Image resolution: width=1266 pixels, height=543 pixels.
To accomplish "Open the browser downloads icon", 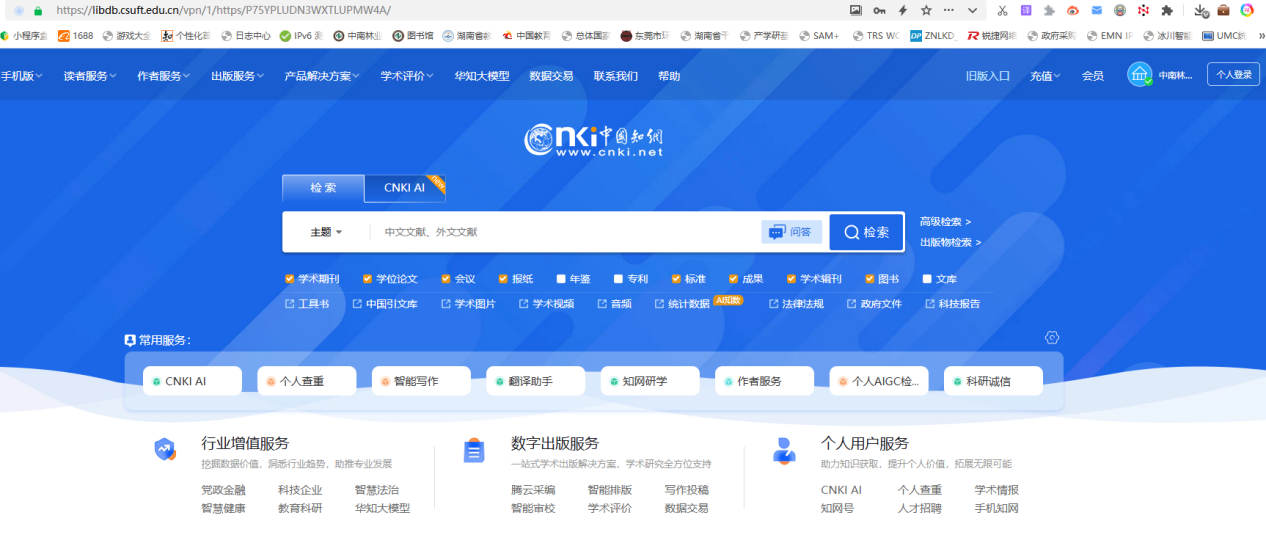I will click(x=1201, y=10).
